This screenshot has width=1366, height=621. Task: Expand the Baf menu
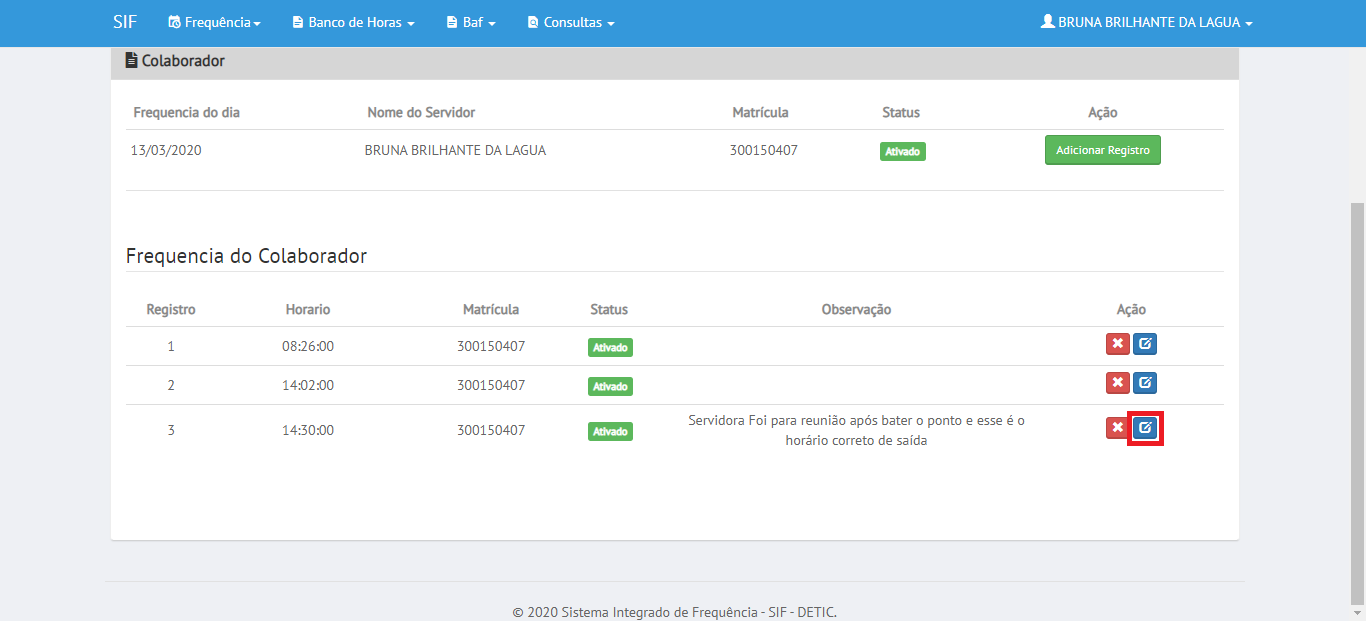471,22
